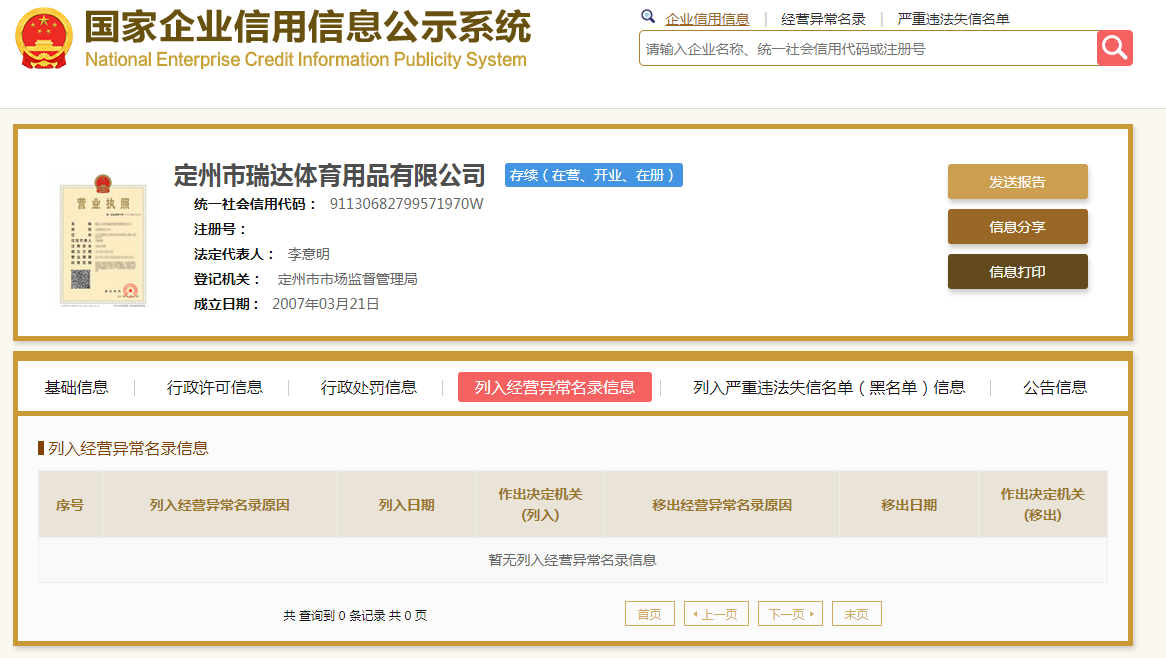1166x658 pixels.
Task: Click the National Enterprise Credit Information Publicity System title
Action: [x=306, y=59]
